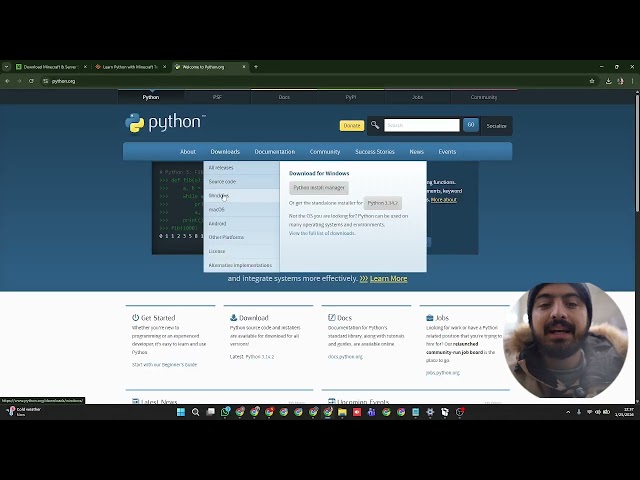Choose Source code in Downloads menu
Viewport: 640px width, 480px height.
(x=242, y=182)
